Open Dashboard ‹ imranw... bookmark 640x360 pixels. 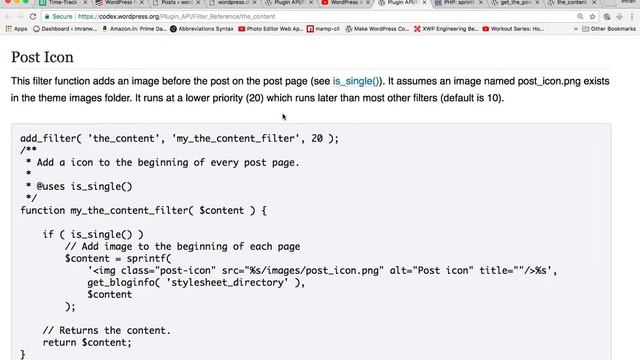(65, 29)
